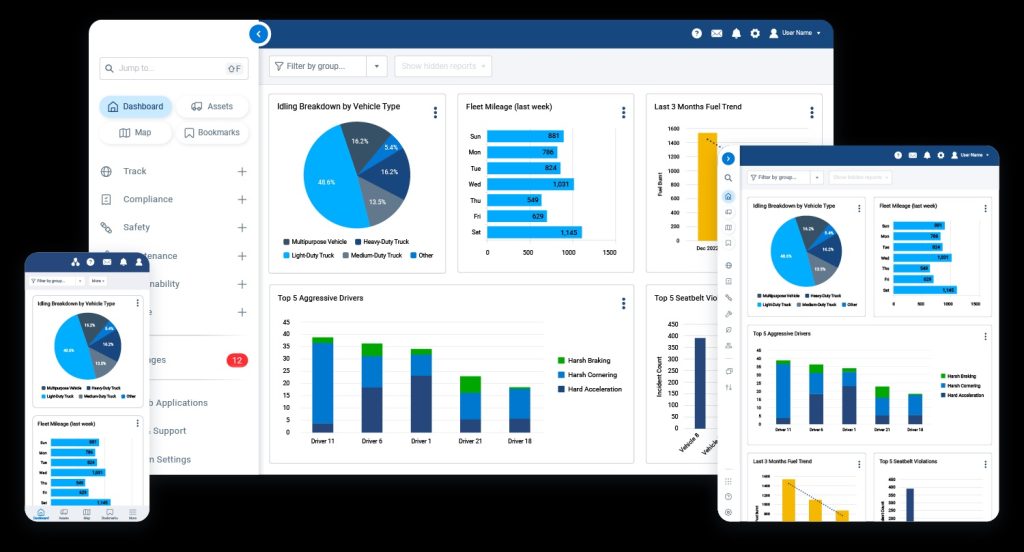Viewport: 1024px width, 552px height.
Task: Open the mail envelope icon in desktop header
Action: tap(716, 33)
